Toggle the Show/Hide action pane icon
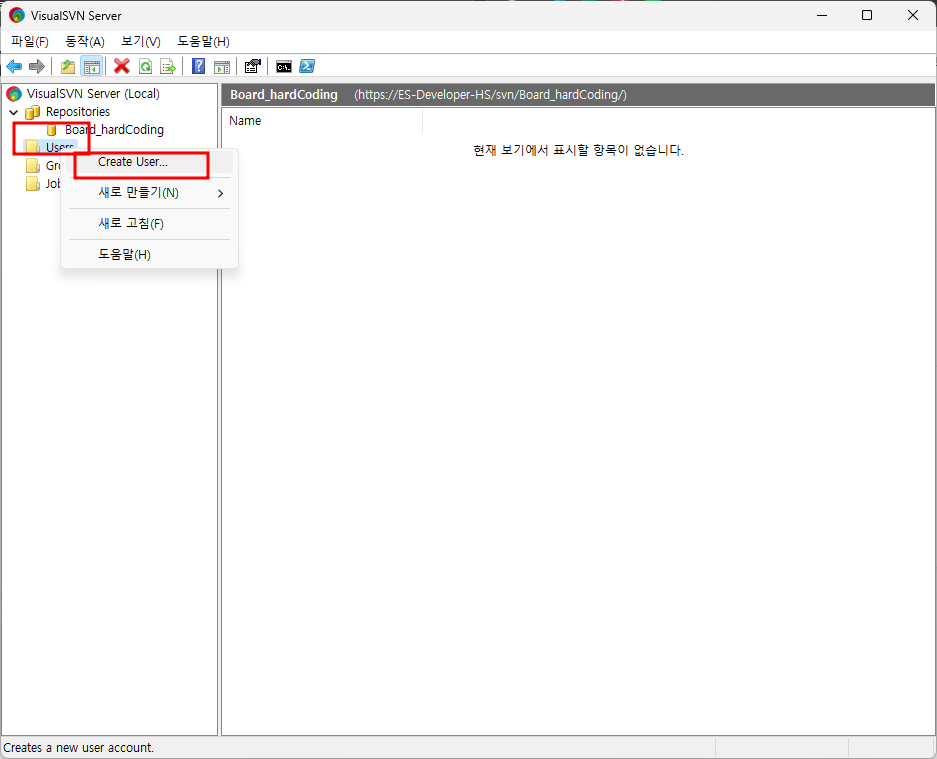937x759 pixels. pyautogui.click(x=222, y=67)
